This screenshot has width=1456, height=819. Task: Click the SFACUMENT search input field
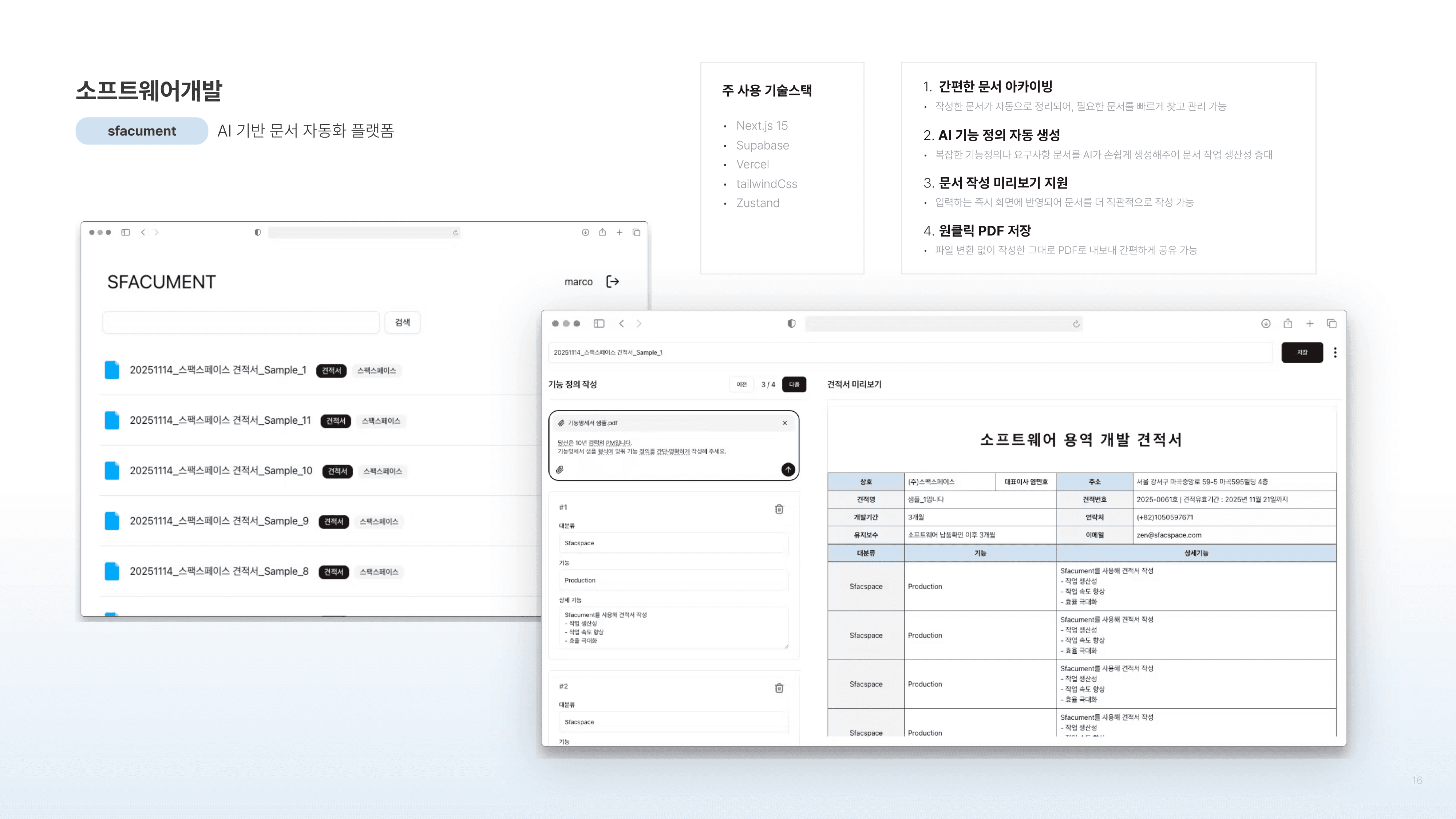241,322
